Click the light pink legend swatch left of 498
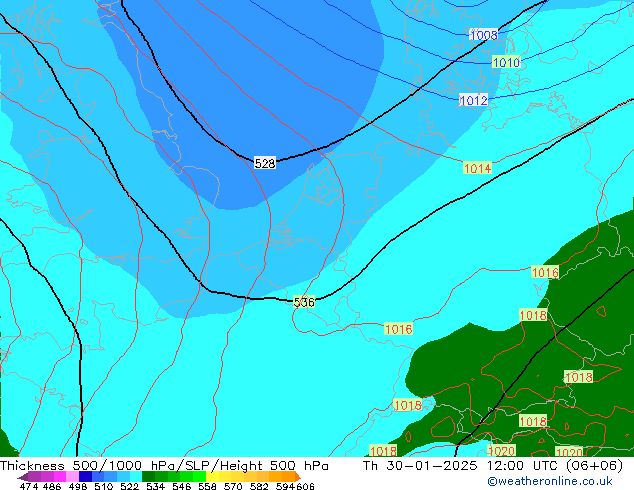This screenshot has width=634, height=490. [72, 476]
